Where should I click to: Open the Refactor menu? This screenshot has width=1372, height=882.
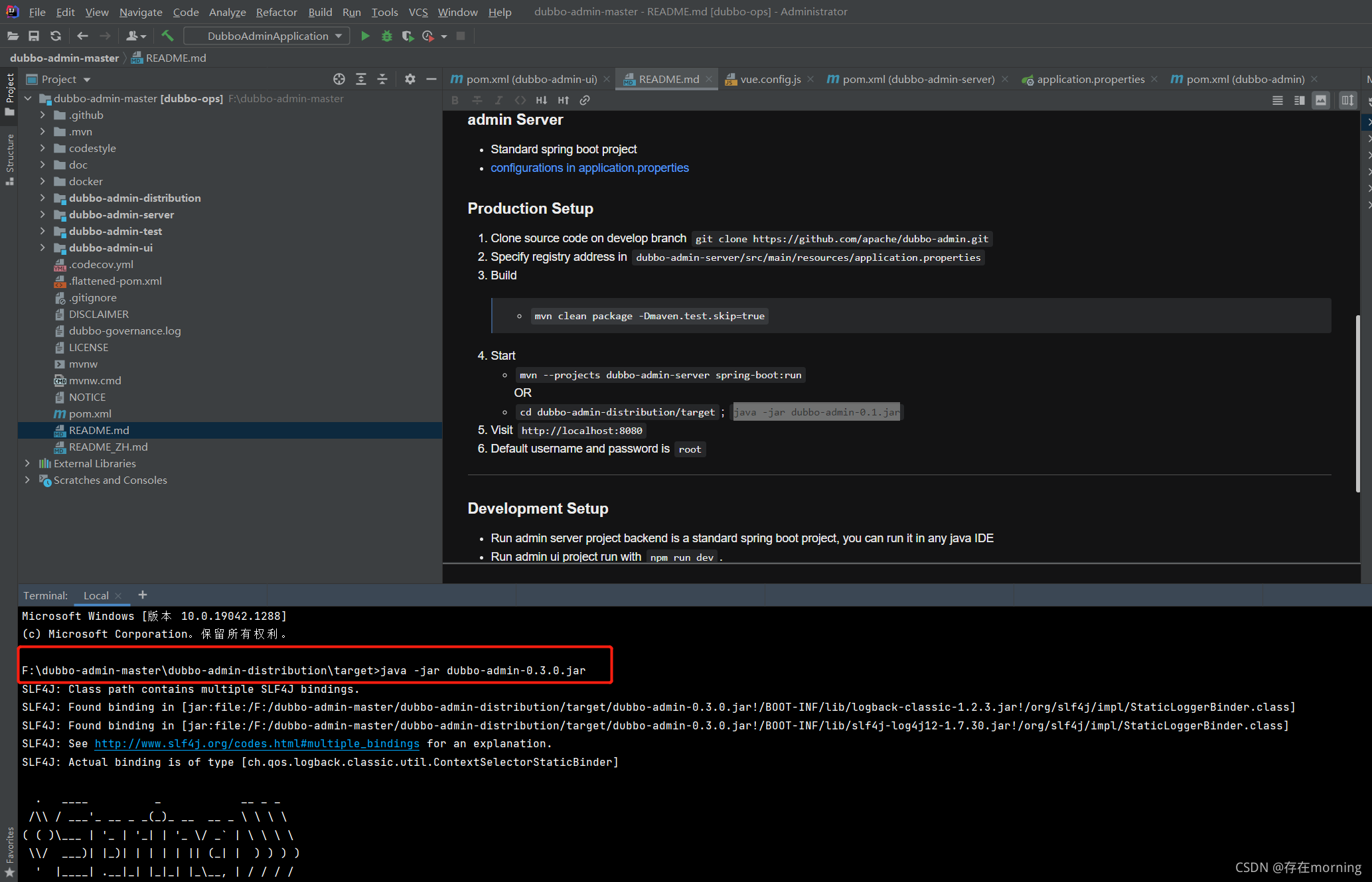tap(276, 12)
